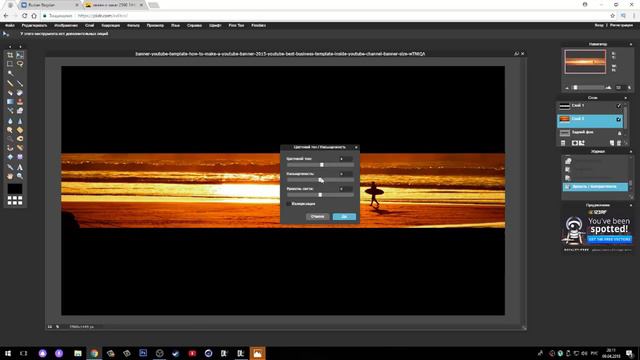
Task: Select the Smudge tool
Action: pos(10,130)
